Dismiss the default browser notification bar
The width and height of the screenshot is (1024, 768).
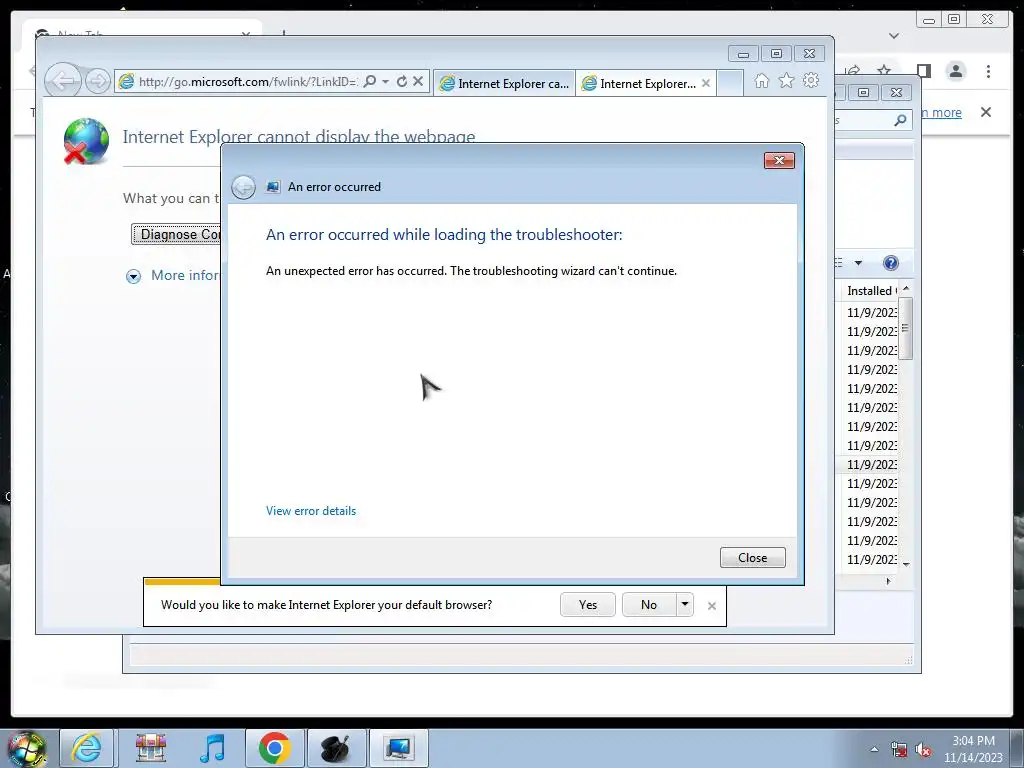(712, 606)
